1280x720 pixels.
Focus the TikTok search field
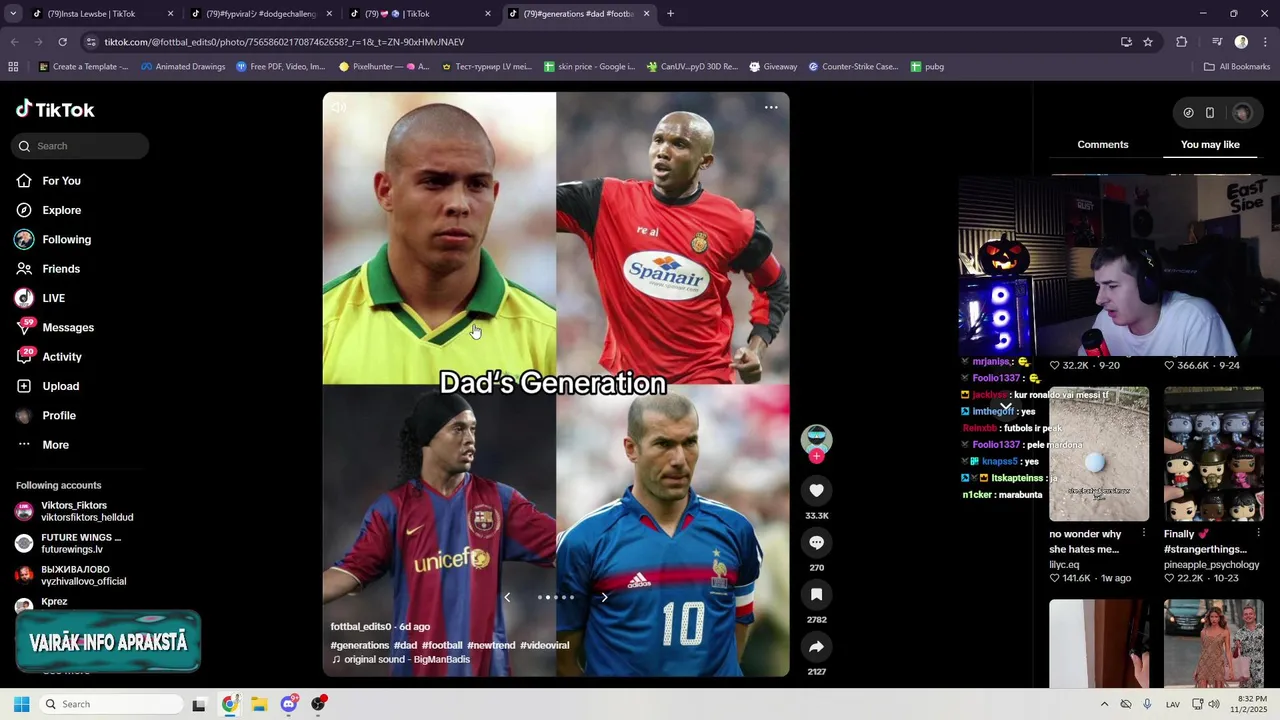pos(81,146)
